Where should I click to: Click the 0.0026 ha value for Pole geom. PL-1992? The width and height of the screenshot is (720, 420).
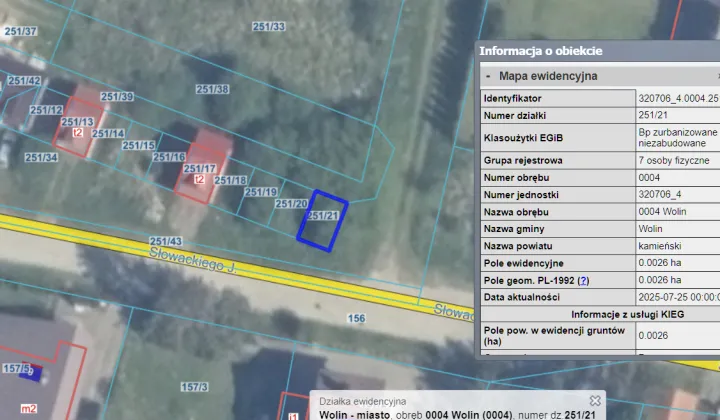[660, 280]
